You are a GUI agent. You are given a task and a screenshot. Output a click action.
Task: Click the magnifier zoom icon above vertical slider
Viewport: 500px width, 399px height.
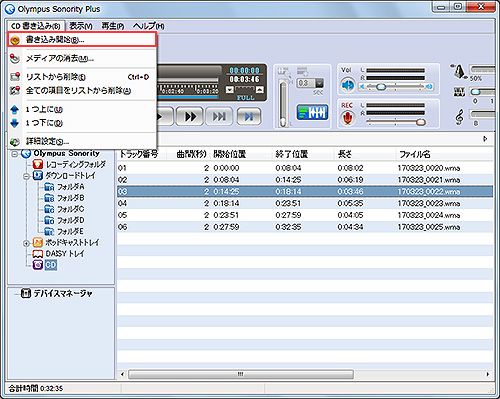[284, 72]
